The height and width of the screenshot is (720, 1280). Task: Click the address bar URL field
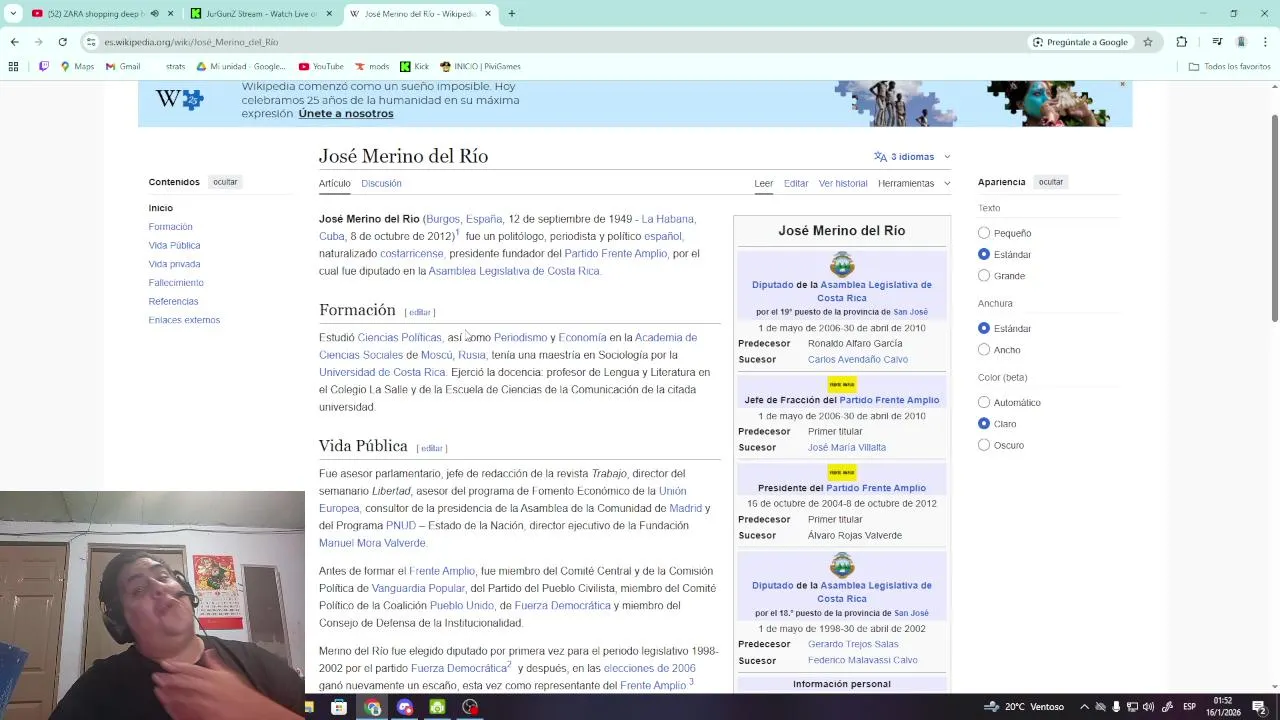(560, 42)
